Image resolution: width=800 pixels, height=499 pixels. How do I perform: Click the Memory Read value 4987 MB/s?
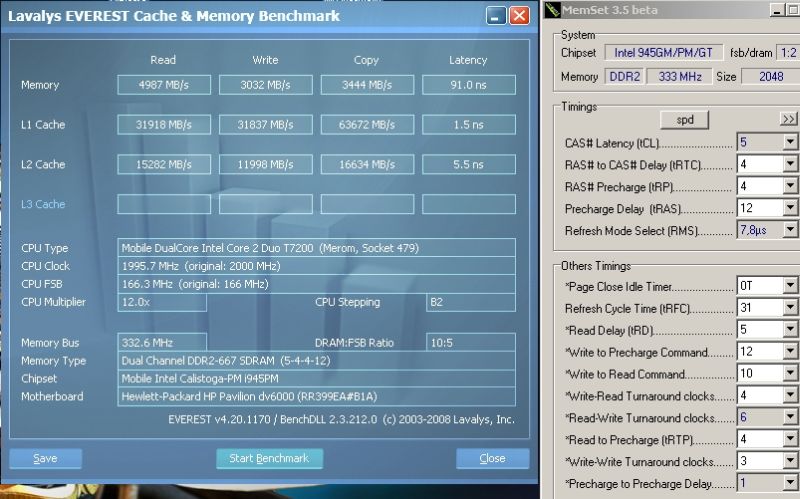click(x=164, y=85)
